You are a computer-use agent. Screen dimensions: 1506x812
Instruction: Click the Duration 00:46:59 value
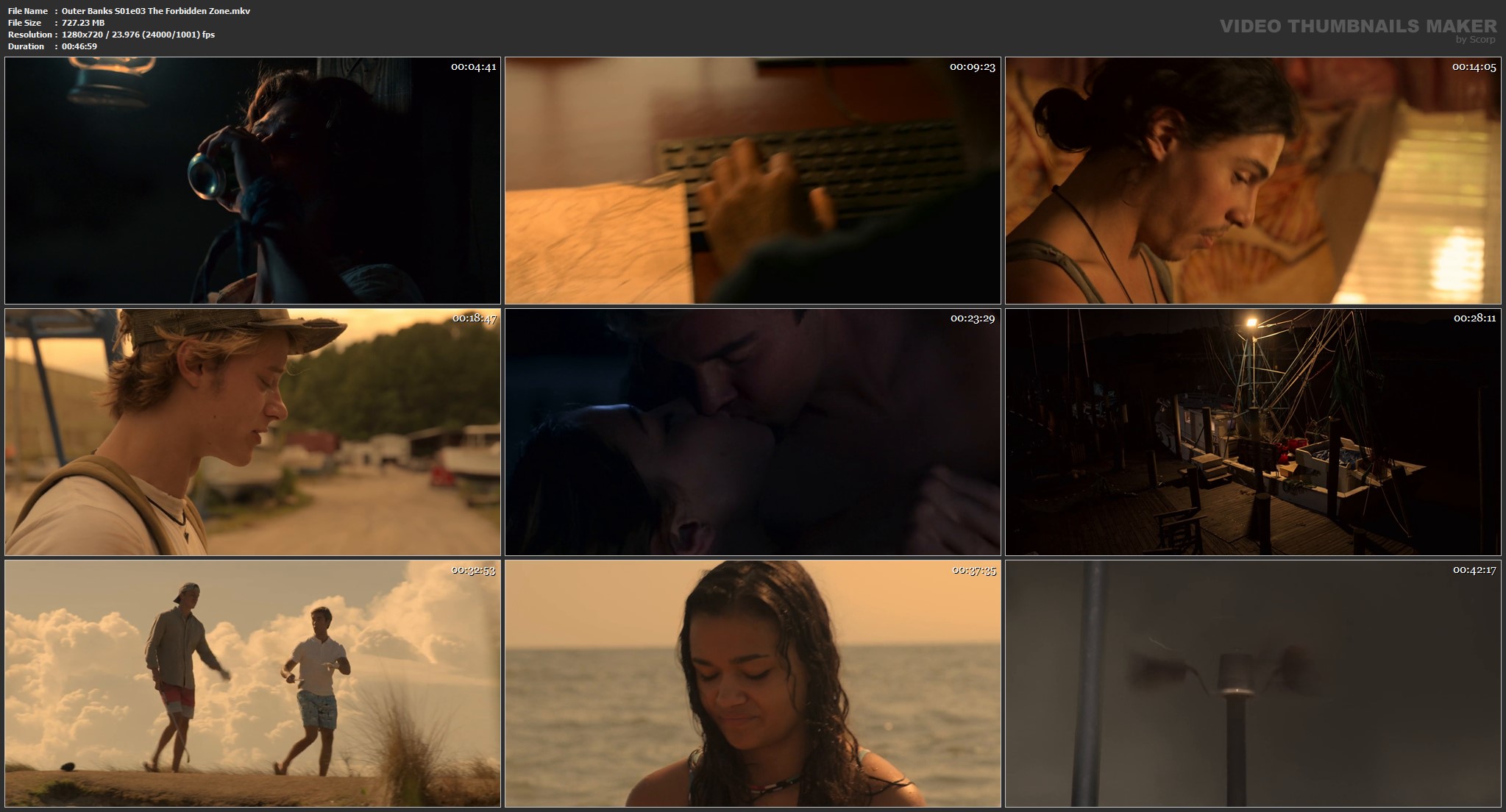79,46
